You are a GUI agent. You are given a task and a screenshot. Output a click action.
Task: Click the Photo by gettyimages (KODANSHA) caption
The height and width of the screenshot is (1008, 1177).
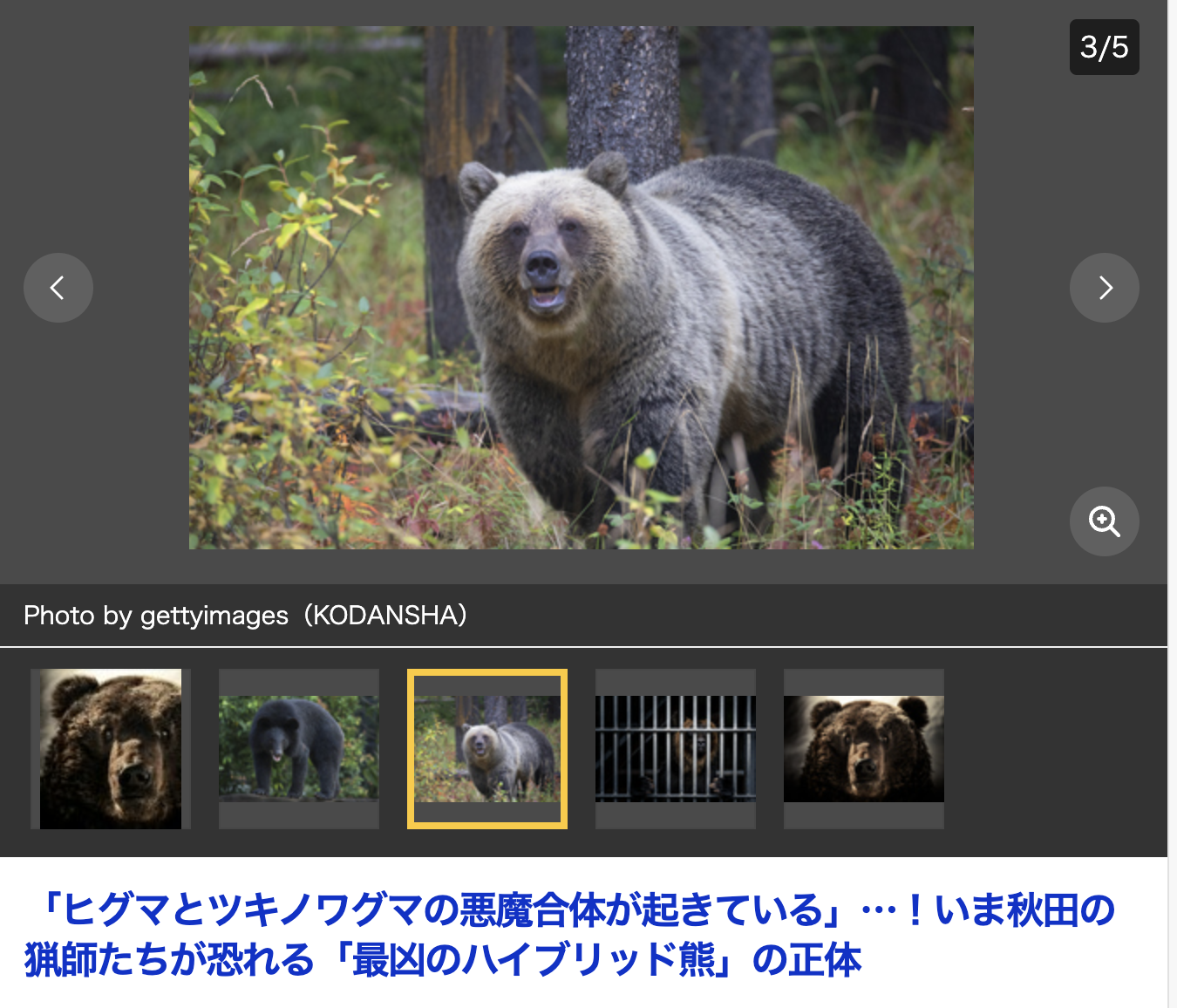coord(246,616)
